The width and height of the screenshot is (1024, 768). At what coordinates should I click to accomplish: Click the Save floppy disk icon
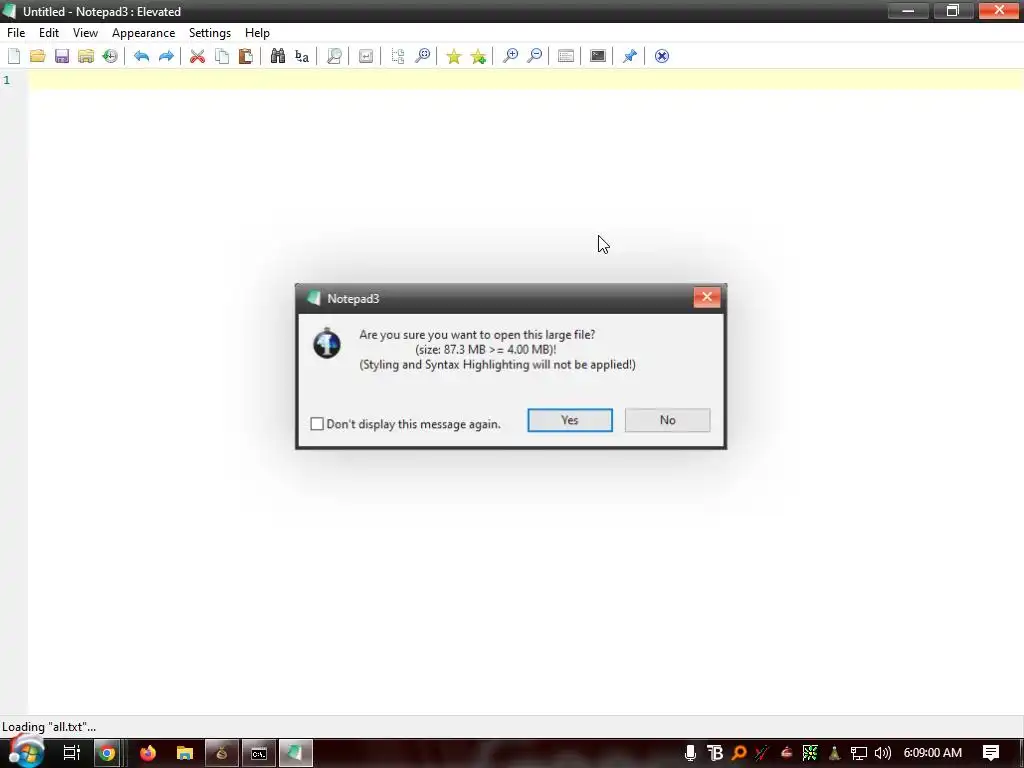(62, 56)
